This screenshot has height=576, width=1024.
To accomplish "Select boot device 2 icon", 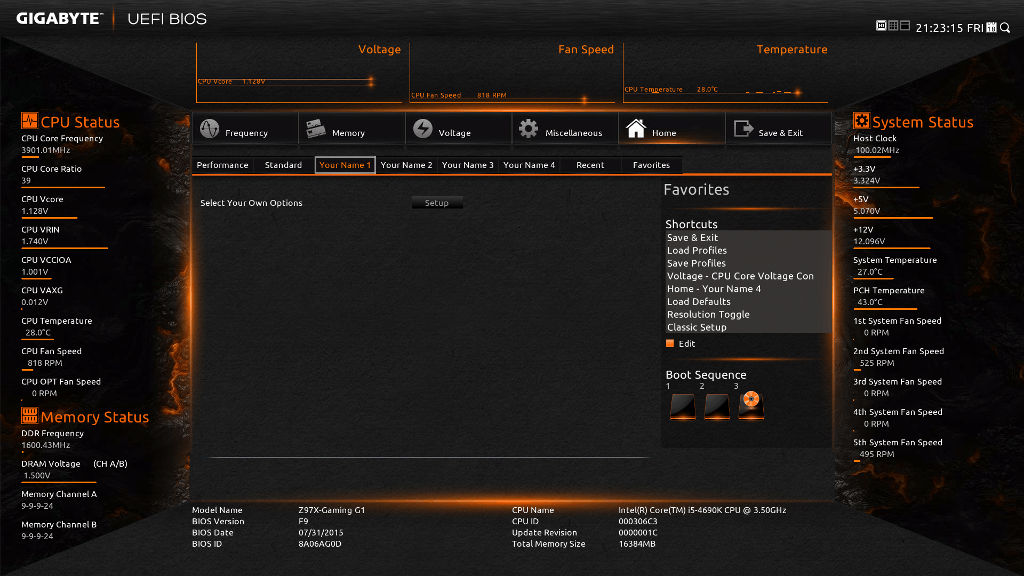I will tap(716, 406).
